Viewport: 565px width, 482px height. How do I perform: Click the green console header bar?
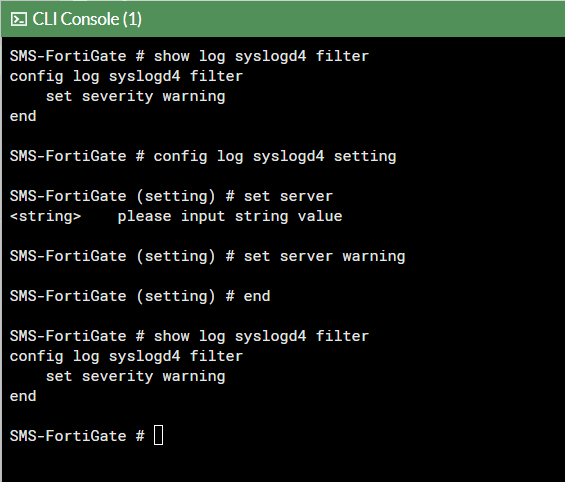click(x=283, y=19)
